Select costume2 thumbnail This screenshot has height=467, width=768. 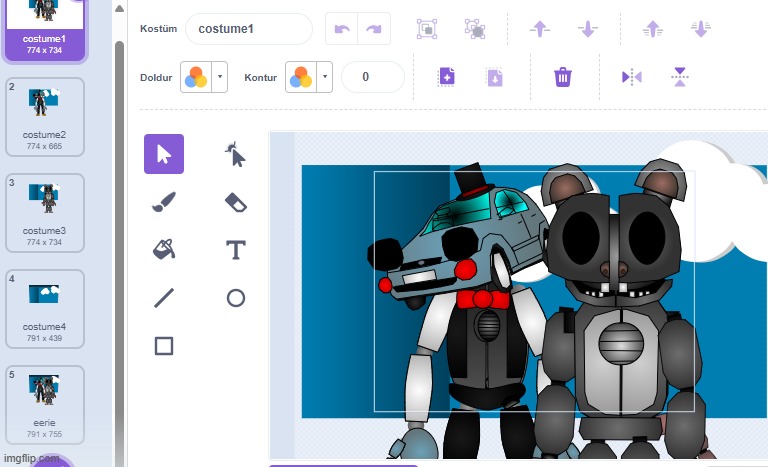(45, 117)
